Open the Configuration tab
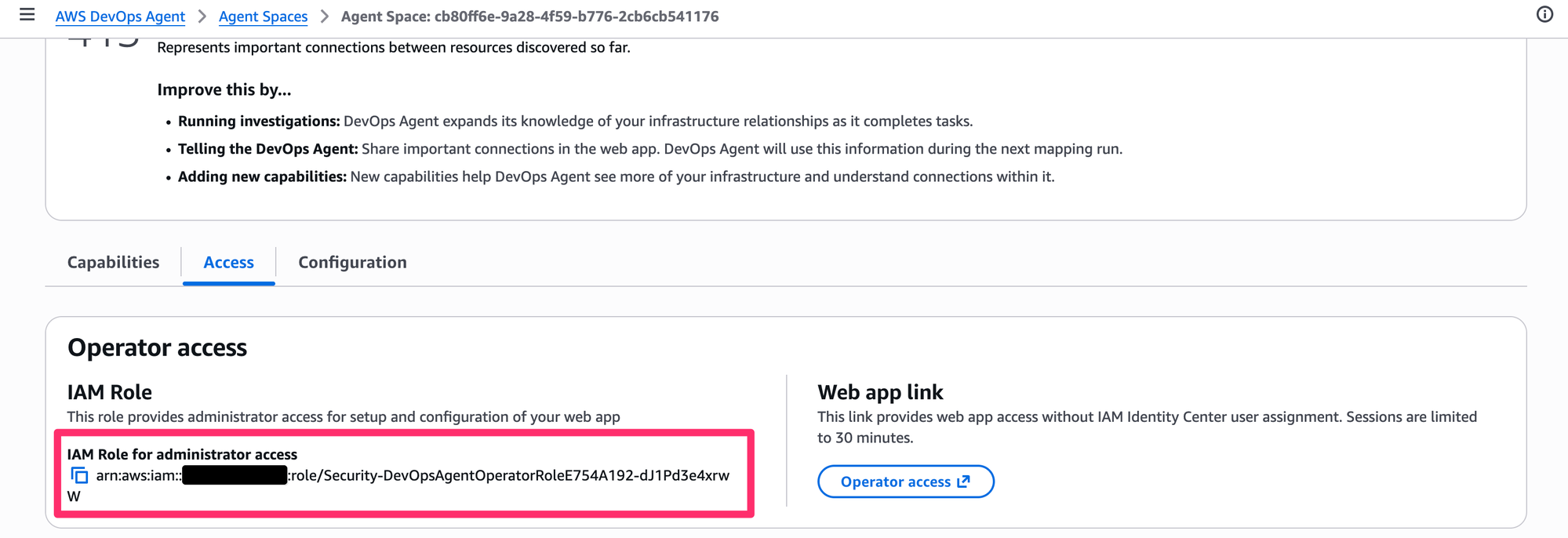Screen dimensions: 1568x538 click(352, 263)
